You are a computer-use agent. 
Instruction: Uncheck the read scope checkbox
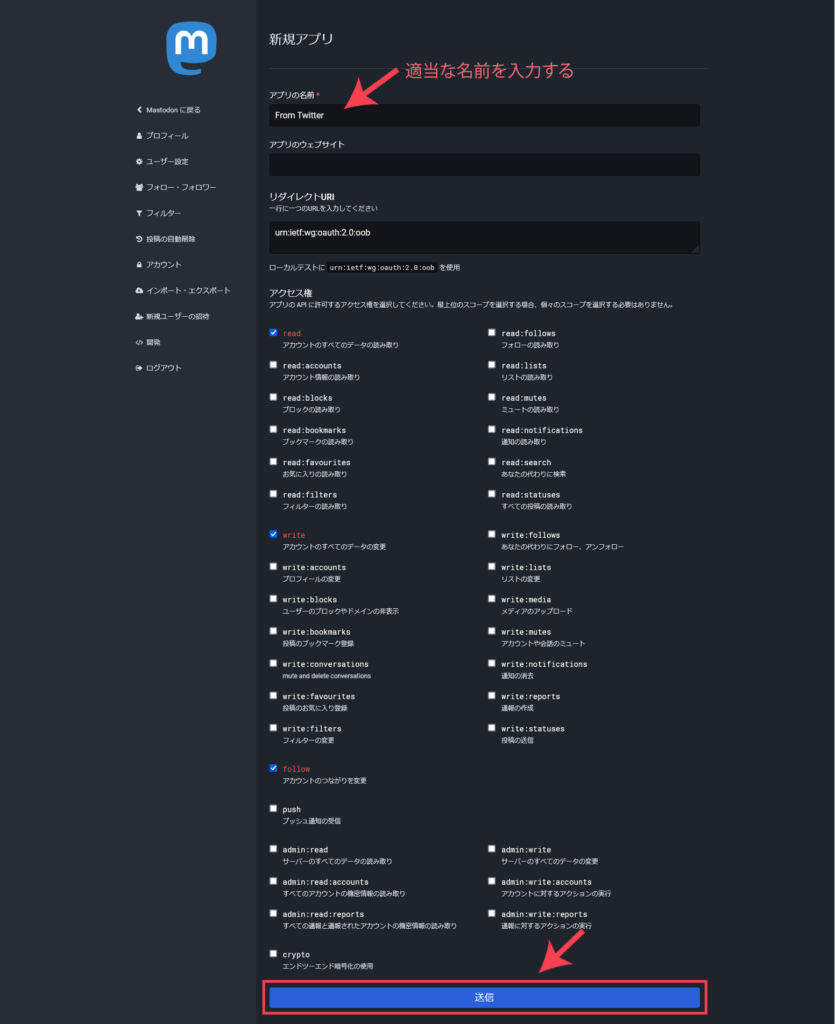[x=274, y=332]
